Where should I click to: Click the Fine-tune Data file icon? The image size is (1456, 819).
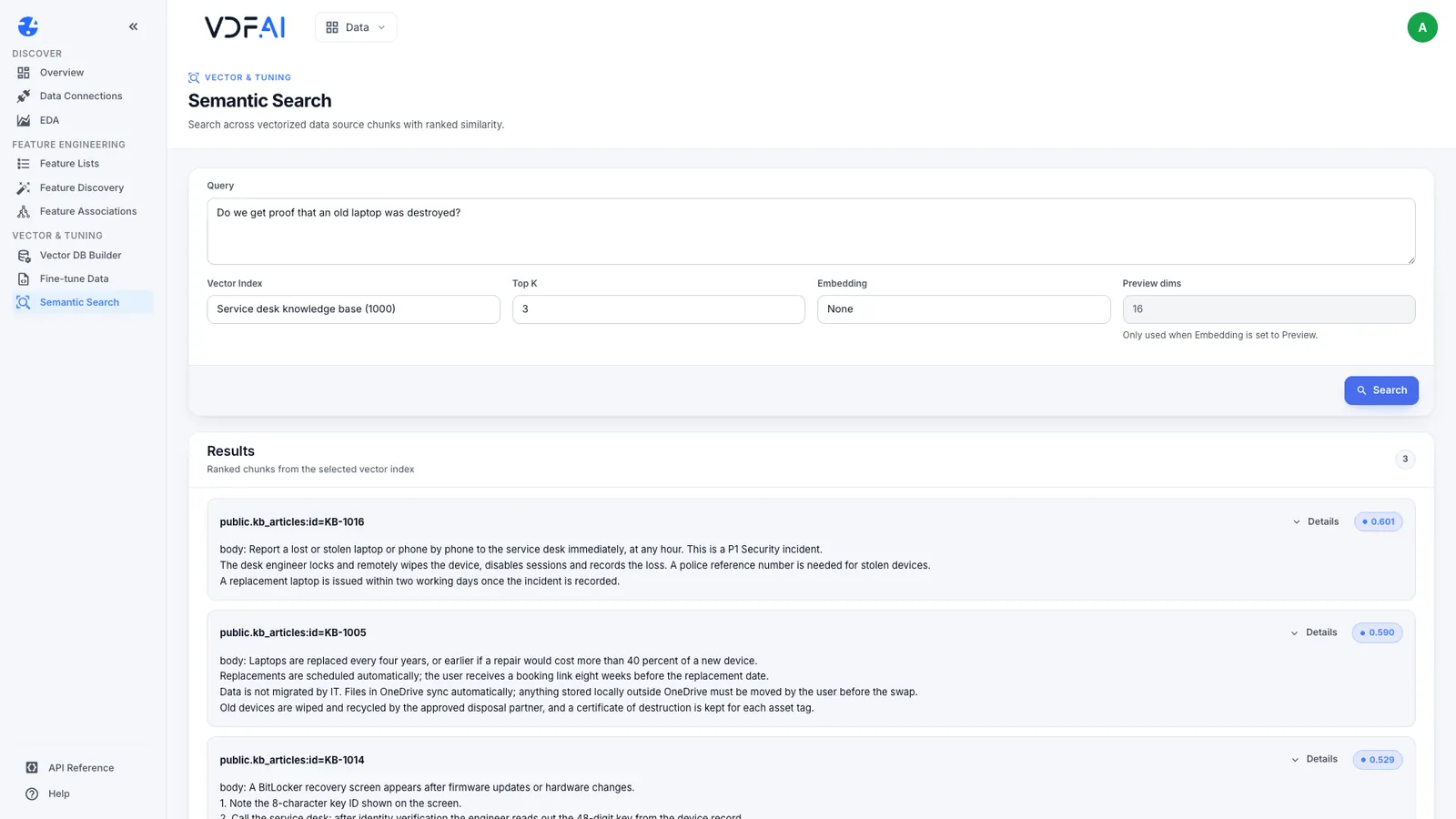tap(24, 279)
